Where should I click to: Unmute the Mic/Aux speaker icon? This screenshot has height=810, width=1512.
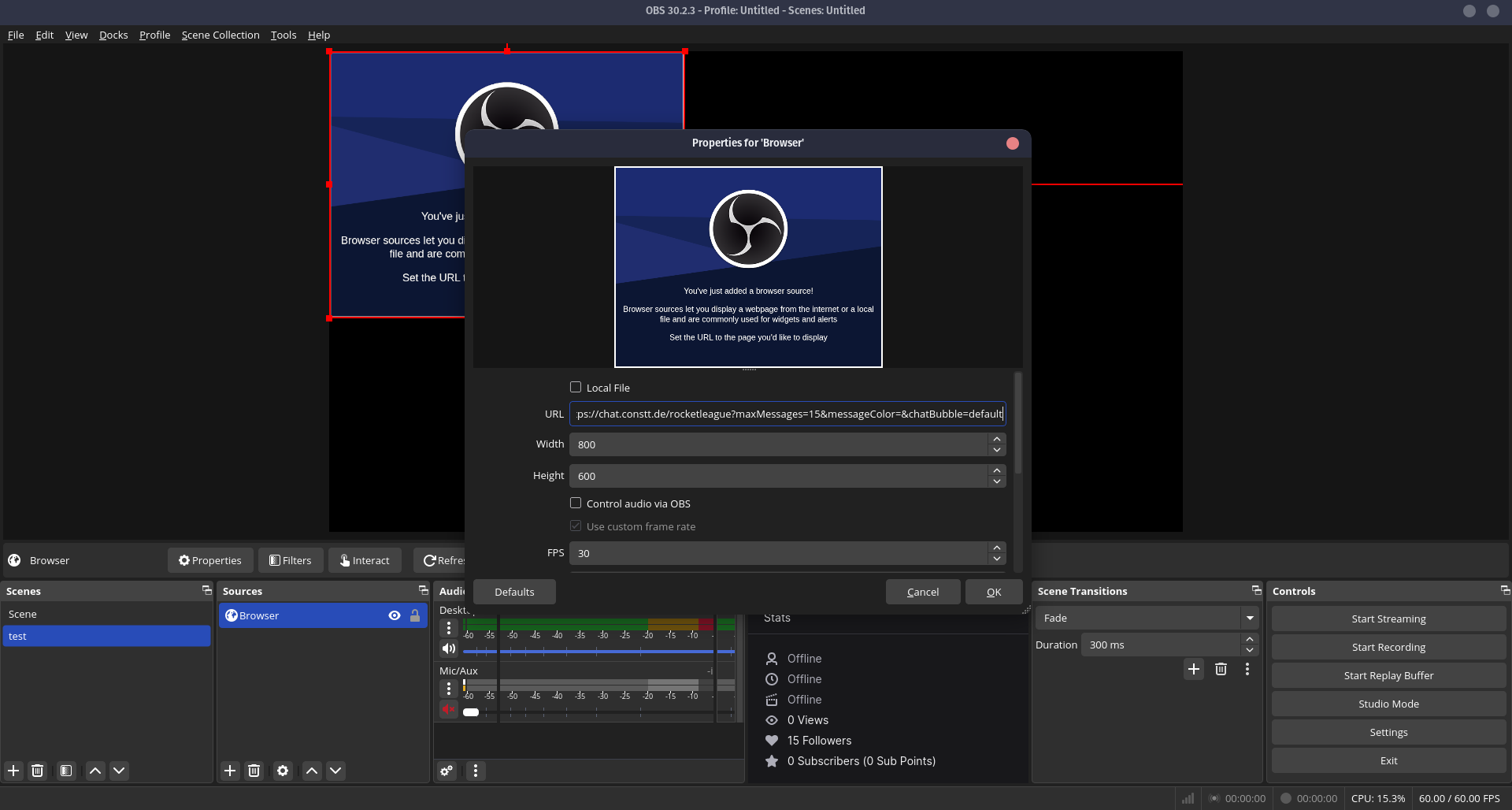click(x=448, y=710)
